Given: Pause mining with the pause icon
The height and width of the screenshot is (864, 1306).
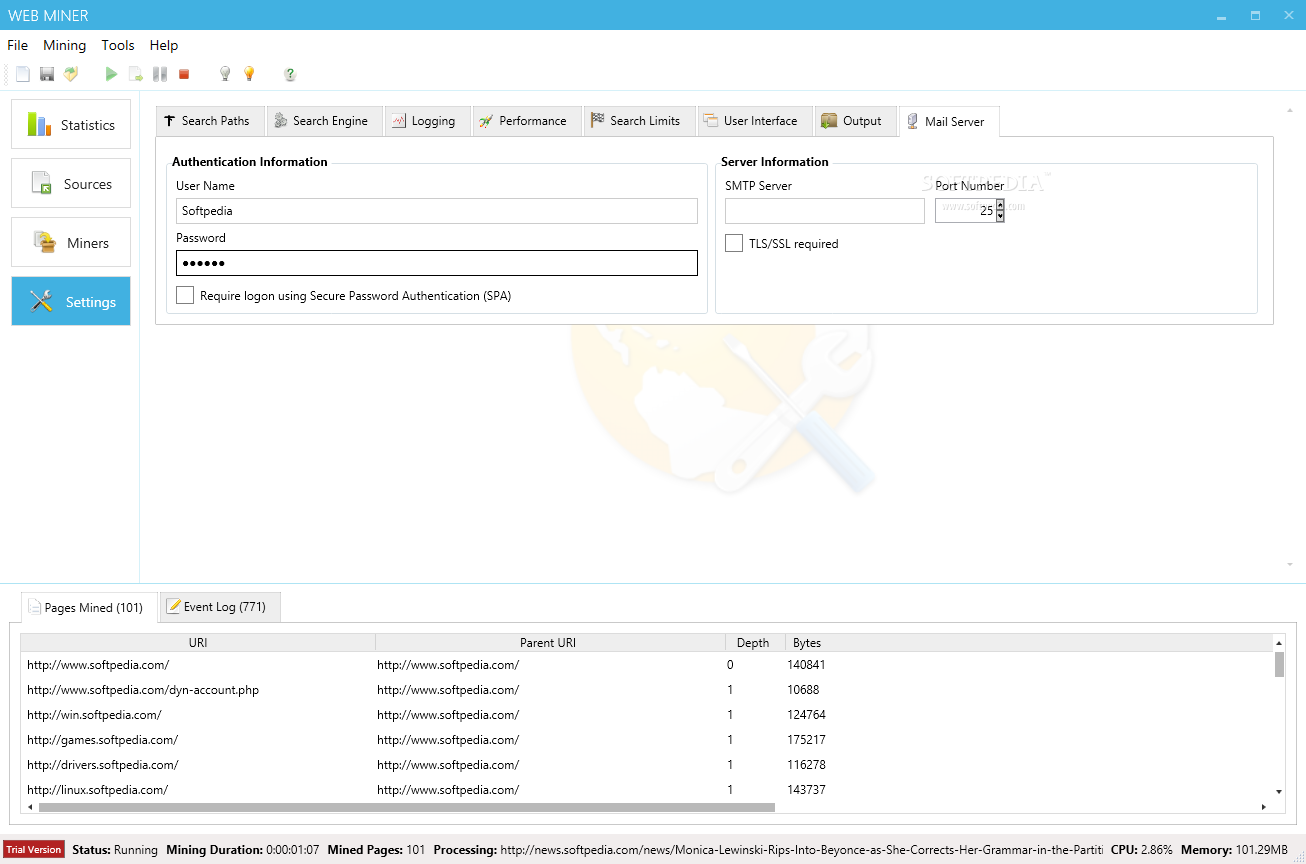Looking at the screenshot, I should (160, 74).
